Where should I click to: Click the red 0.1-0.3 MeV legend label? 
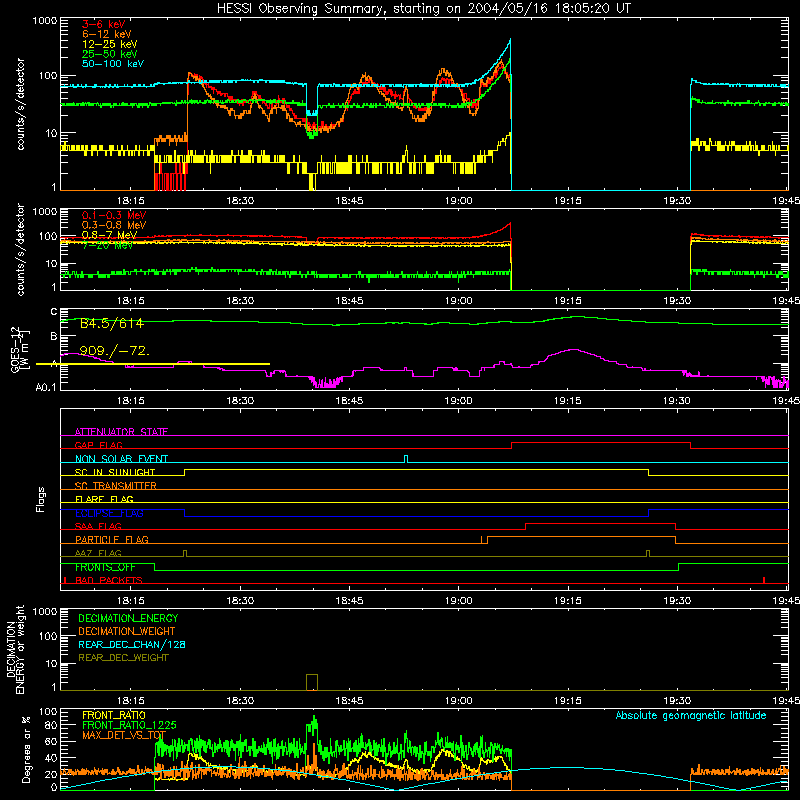coord(113,215)
